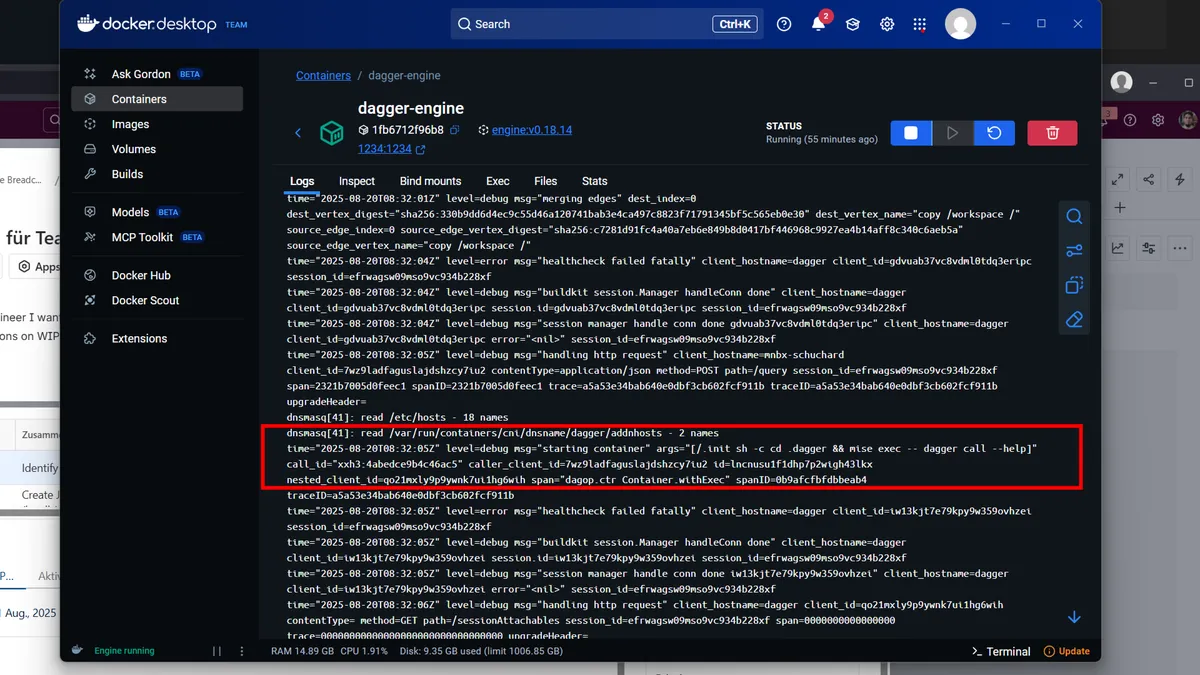The width and height of the screenshot is (1200, 675).
Task: Open notifications bell with 2 badge
Action: coord(819,24)
